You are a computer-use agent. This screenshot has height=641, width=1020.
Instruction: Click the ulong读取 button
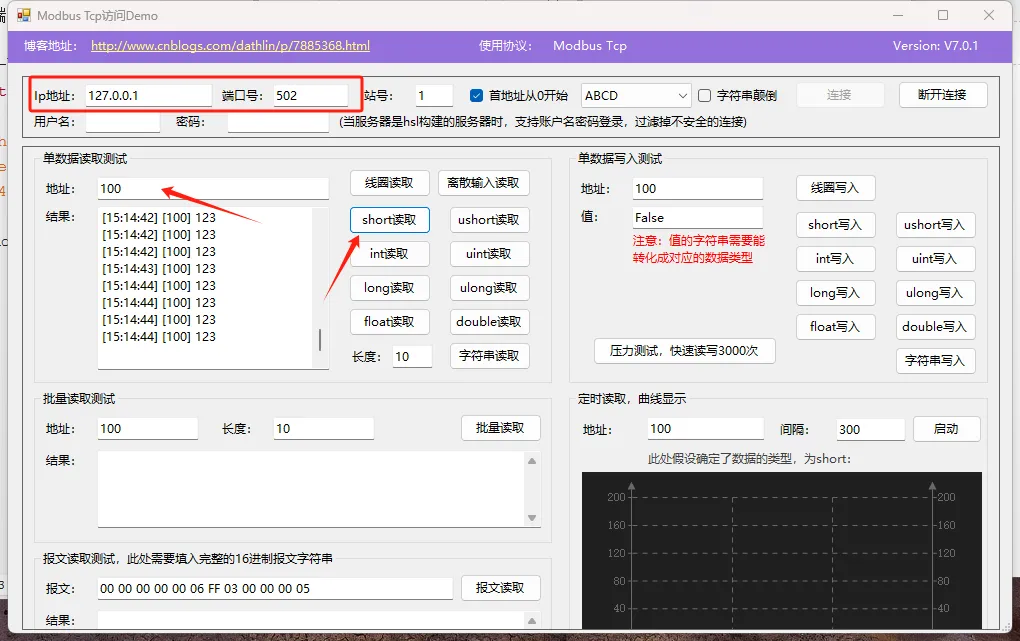point(489,288)
